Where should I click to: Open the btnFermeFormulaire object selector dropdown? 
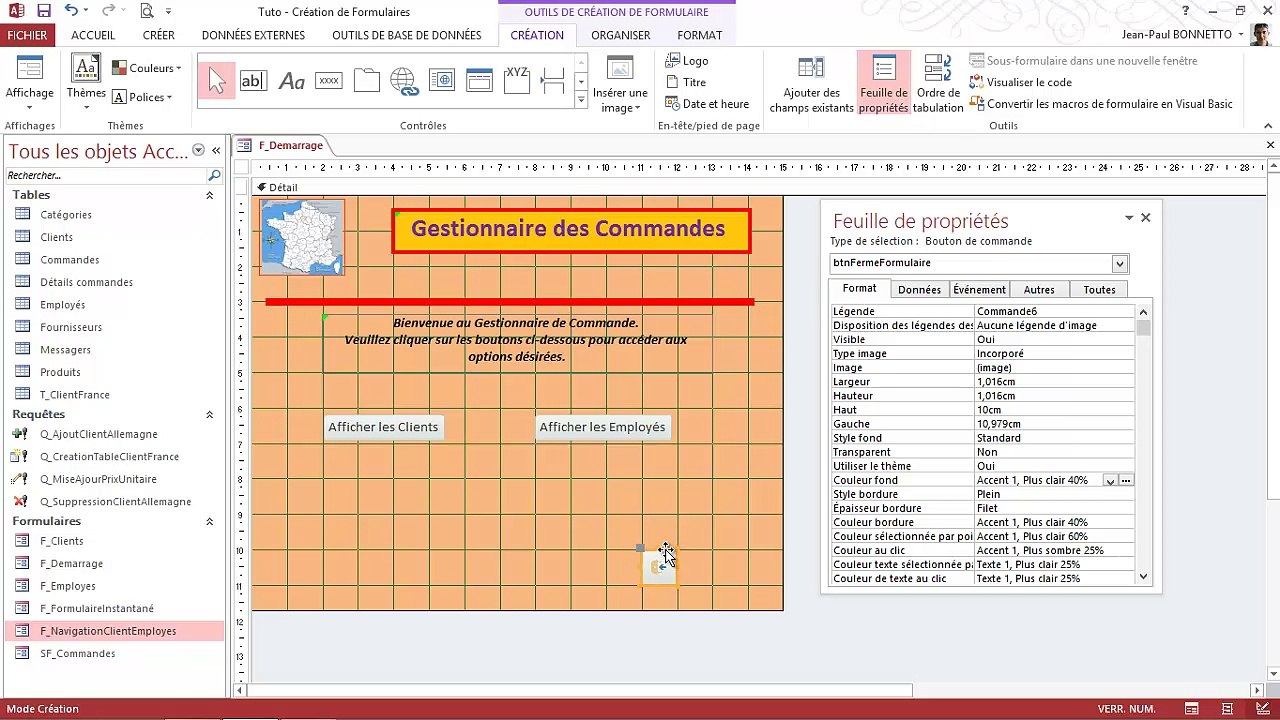(1120, 263)
